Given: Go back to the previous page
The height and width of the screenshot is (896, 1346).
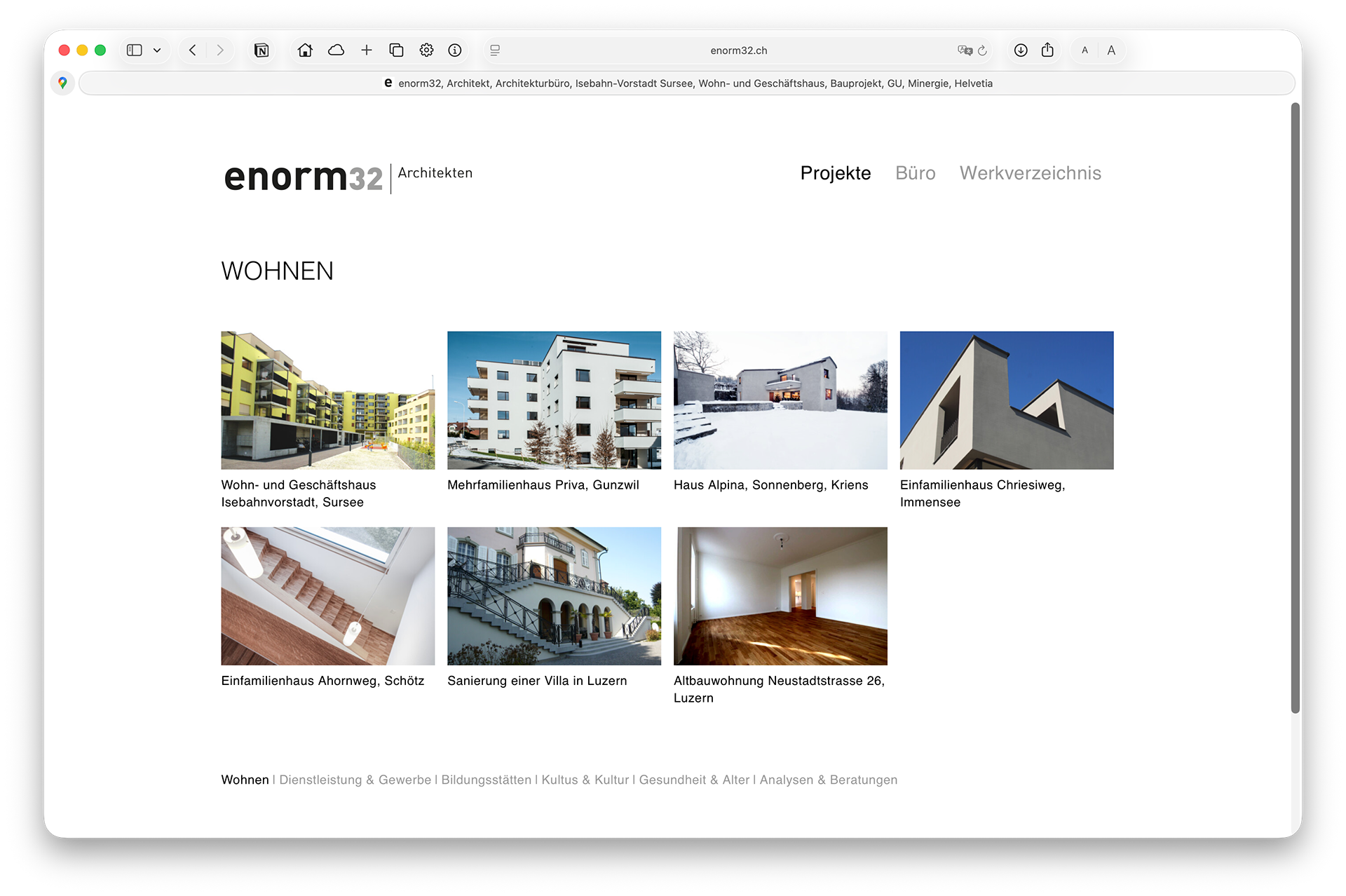Looking at the screenshot, I should (193, 50).
